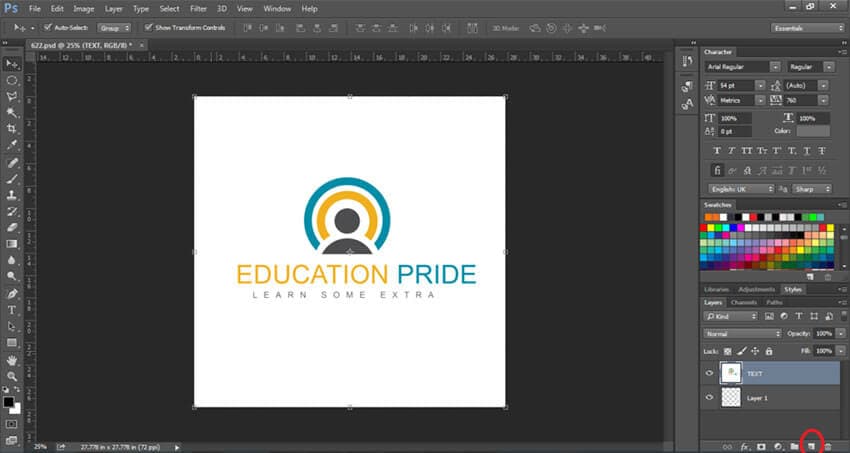This screenshot has height=453, width=850.
Task: Select the Horizontal Type tool
Action: 11,310
